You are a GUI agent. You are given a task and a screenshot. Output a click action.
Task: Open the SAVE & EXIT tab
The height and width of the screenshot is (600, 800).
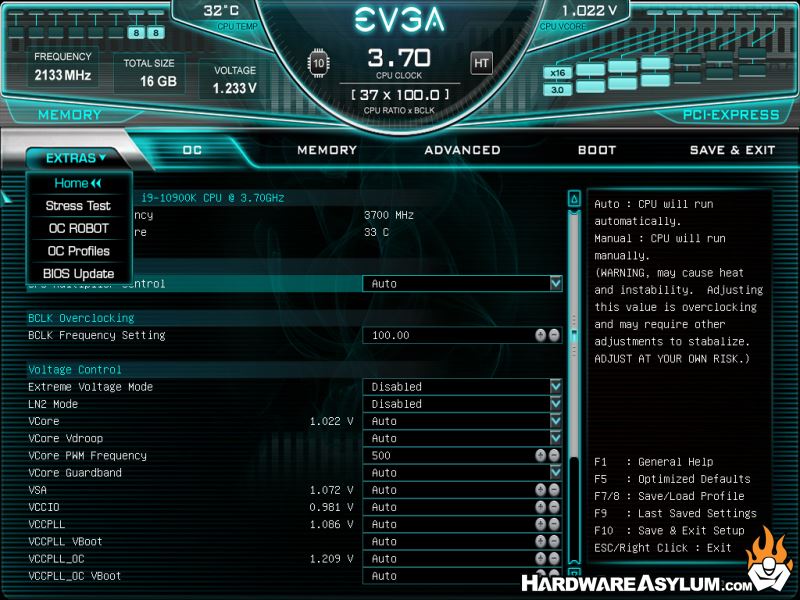pyautogui.click(x=732, y=150)
